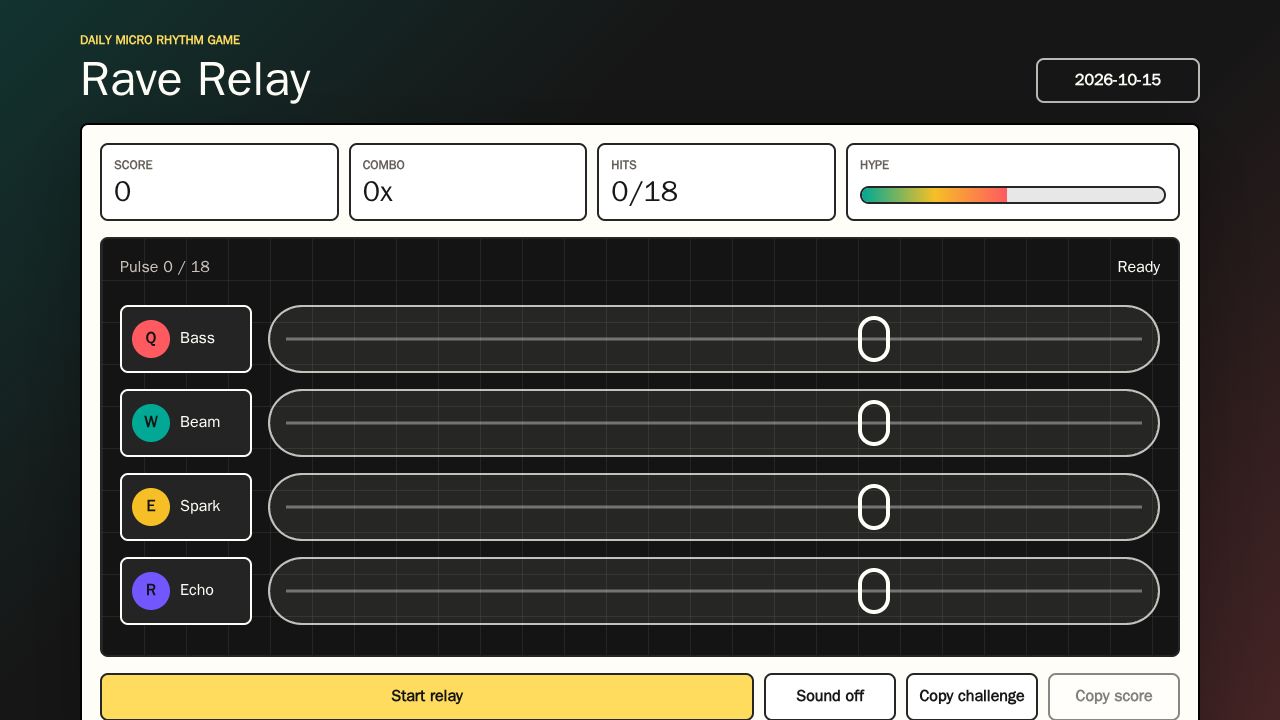The height and width of the screenshot is (720, 1280).
Task: Click the Hits counter 0/18
Action: click(716, 182)
